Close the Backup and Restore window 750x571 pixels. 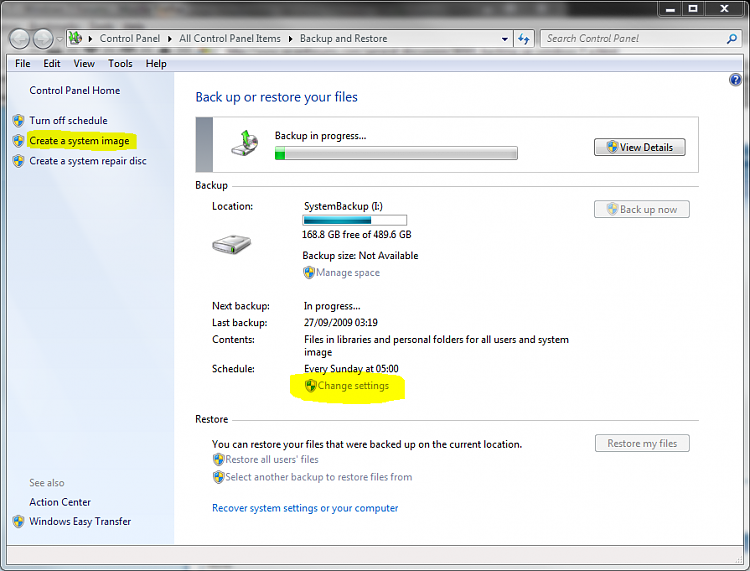point(724,9)
